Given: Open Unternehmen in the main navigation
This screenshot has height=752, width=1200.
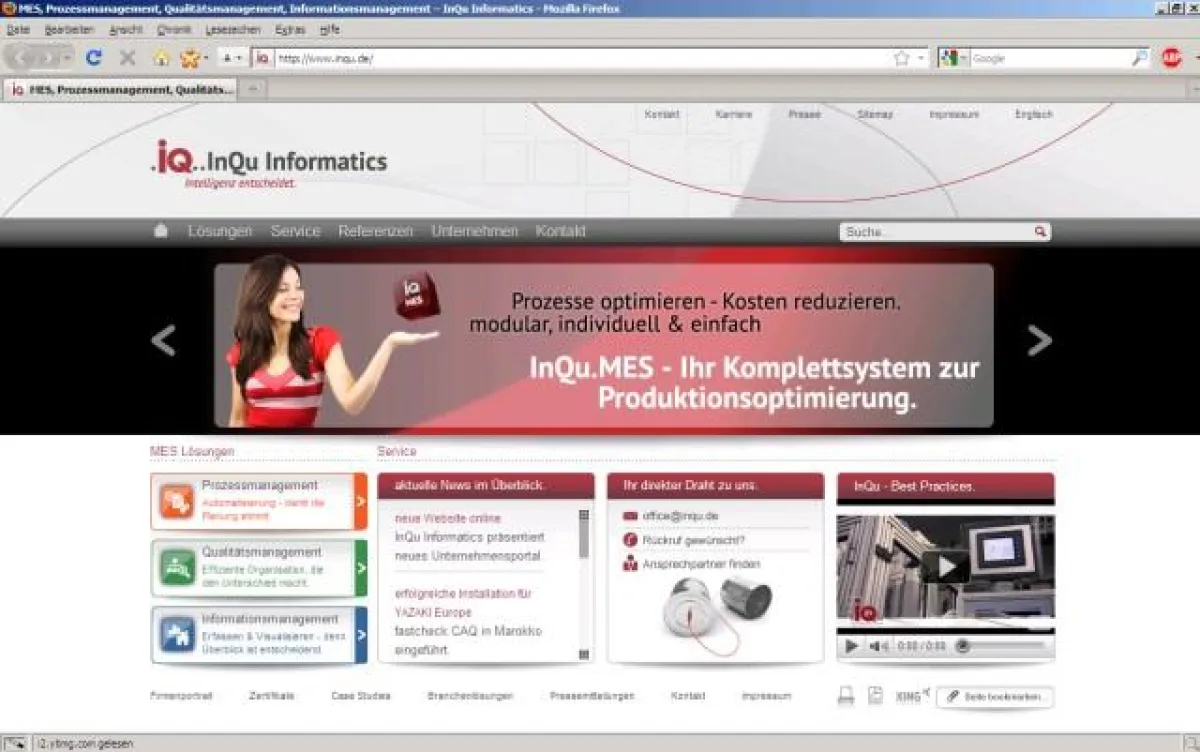Looking at the screenshot, I should [475, 231].
